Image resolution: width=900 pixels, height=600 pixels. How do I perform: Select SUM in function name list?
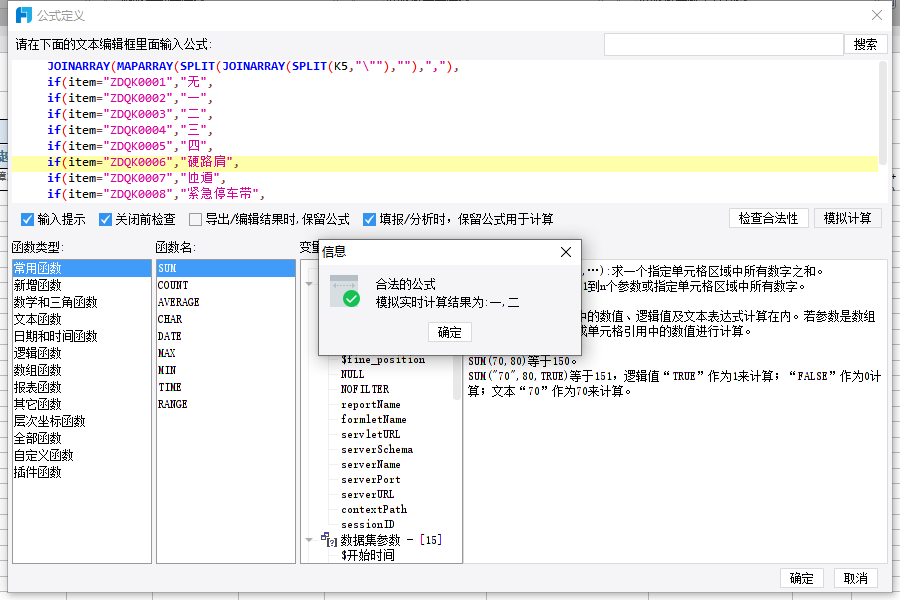point(226,268)
